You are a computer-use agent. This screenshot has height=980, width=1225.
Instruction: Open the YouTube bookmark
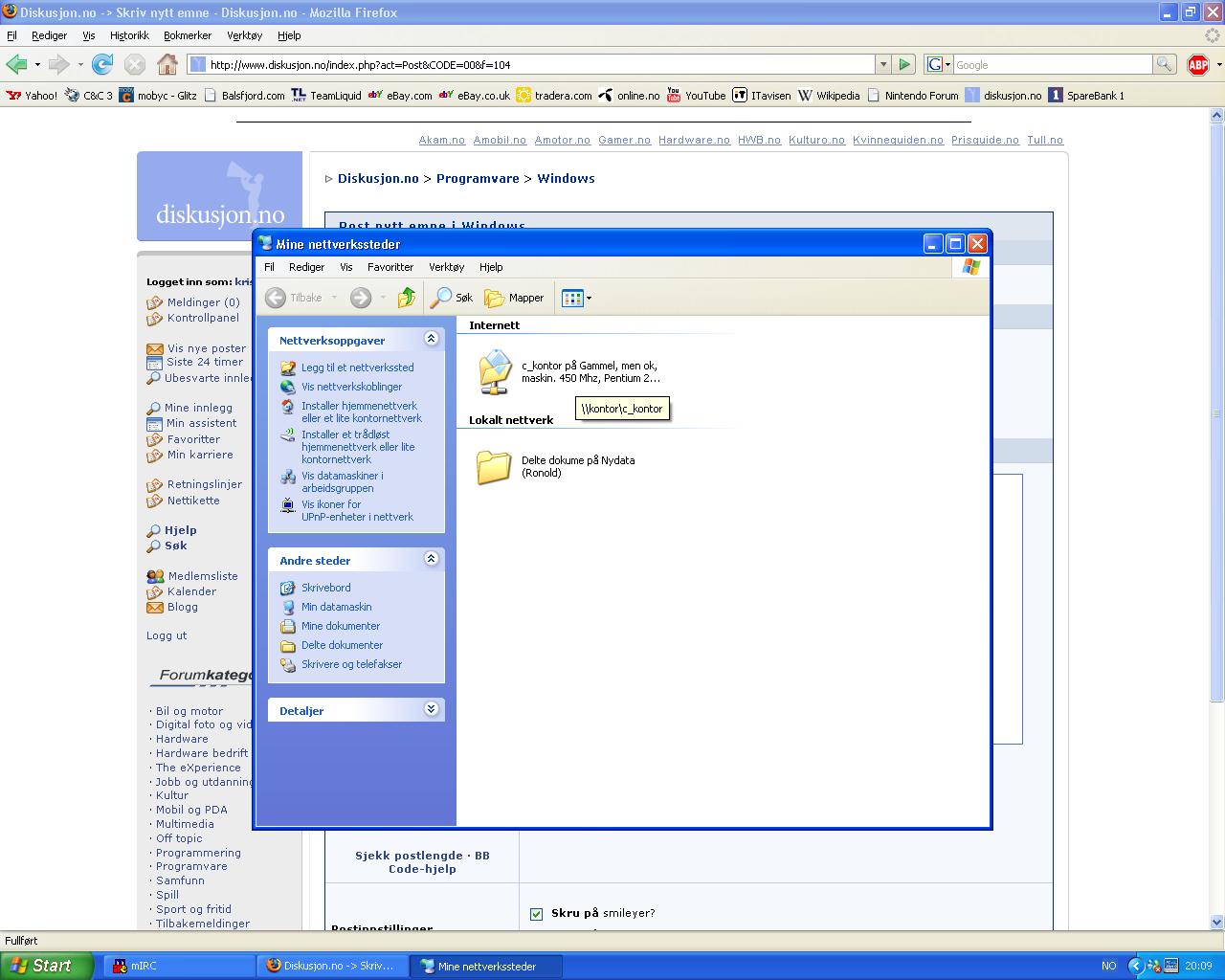pyautogui.click(x=696, y=96)
